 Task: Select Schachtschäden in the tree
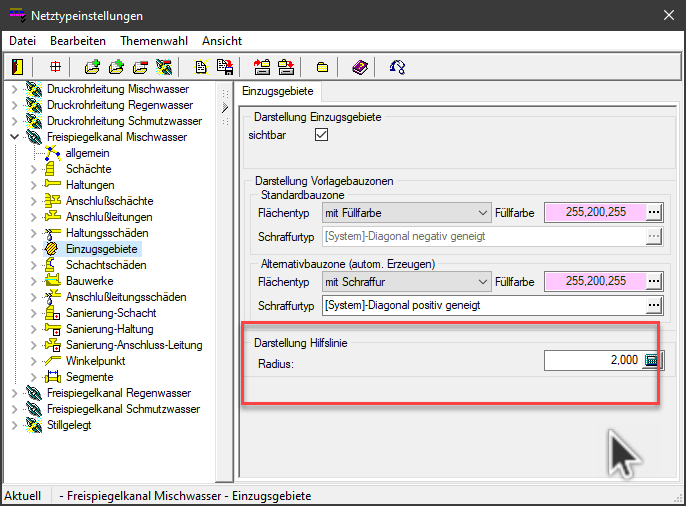coord(106,265)
